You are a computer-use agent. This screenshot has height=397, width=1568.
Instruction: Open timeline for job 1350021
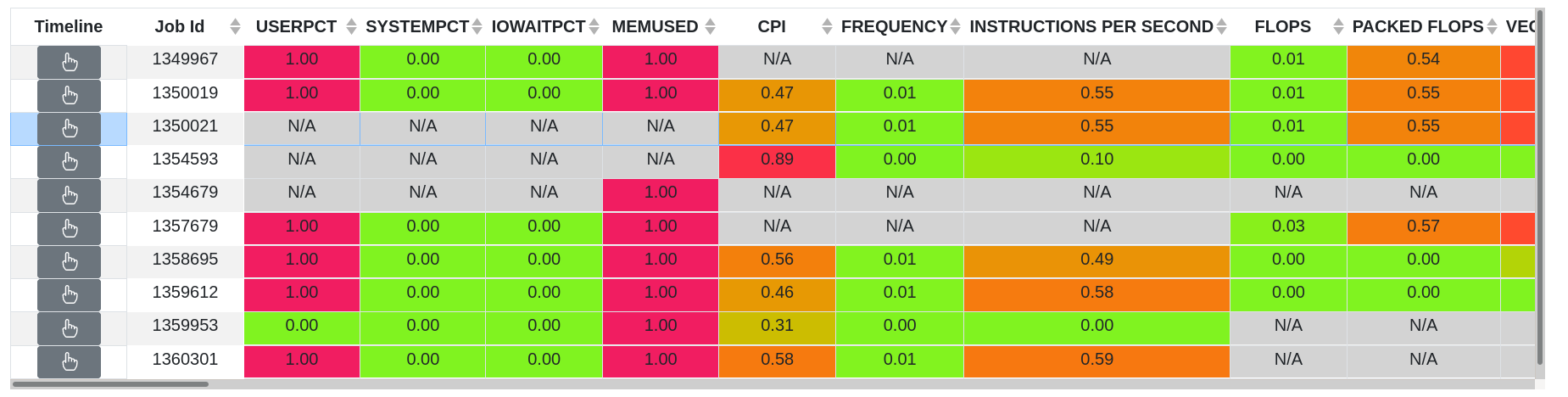(69, 129)
